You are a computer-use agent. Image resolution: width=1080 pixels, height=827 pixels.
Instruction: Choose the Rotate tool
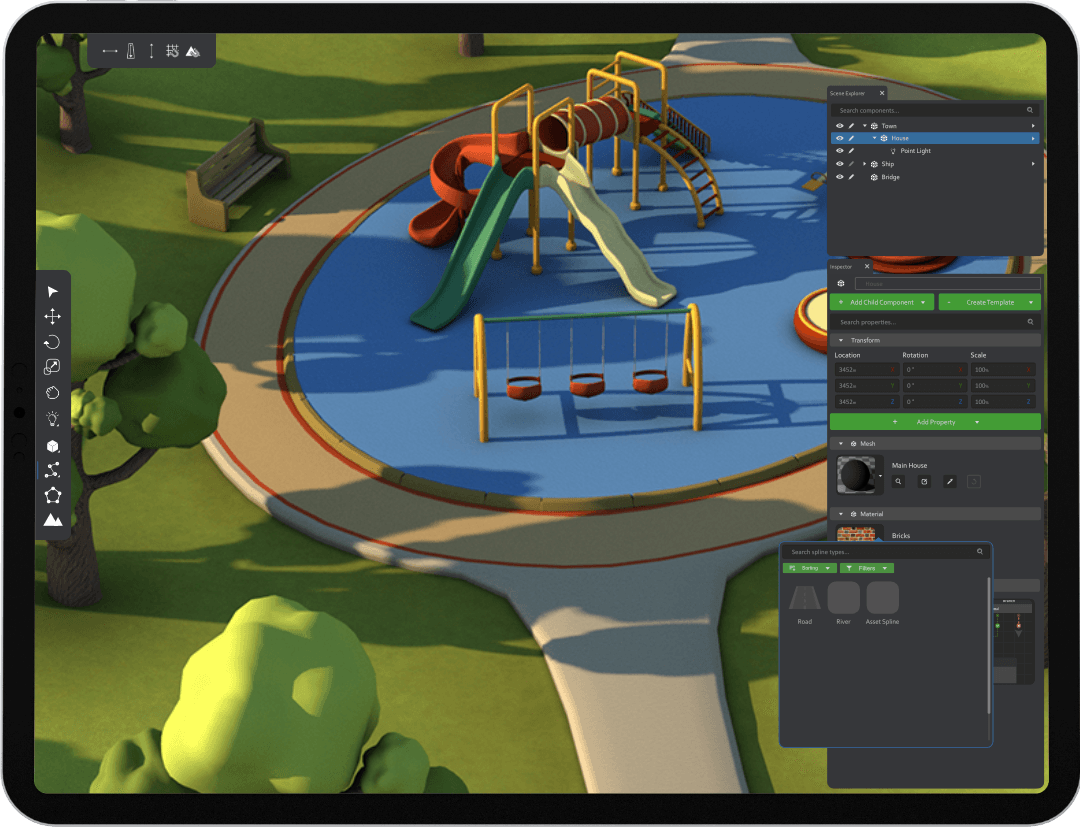(x=53, y=342)
